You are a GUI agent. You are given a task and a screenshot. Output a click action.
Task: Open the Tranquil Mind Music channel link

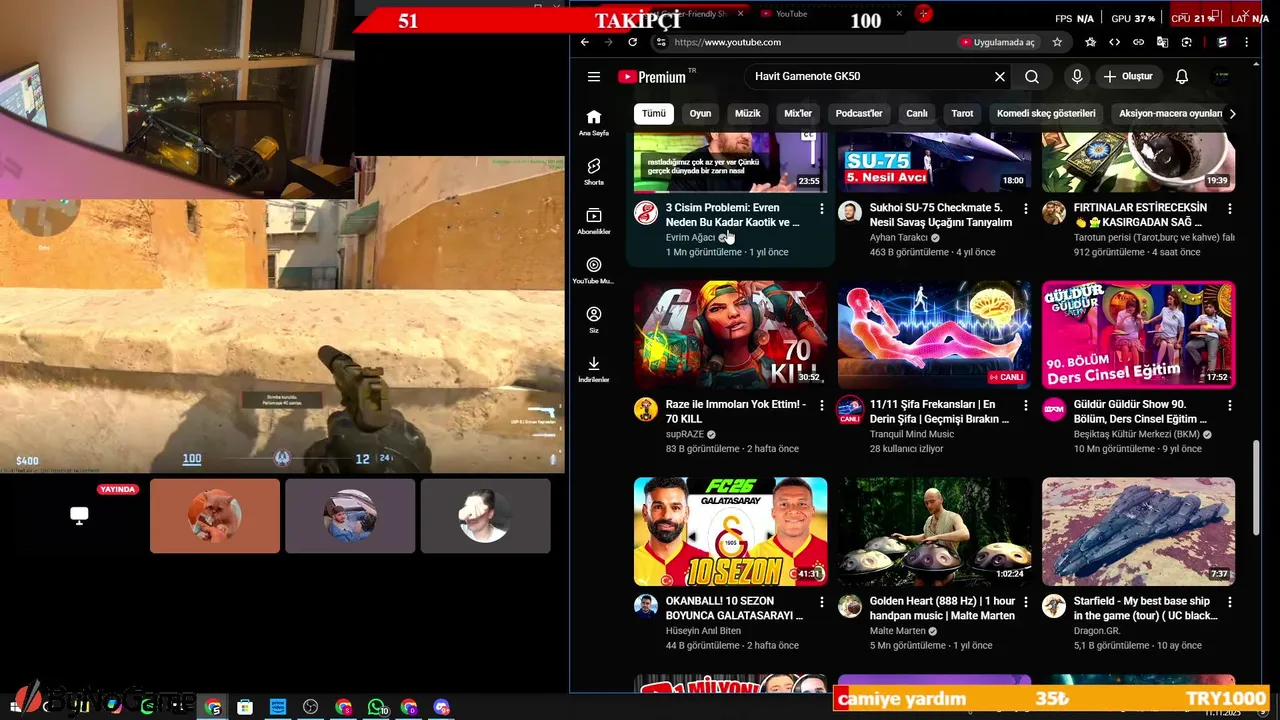[912, 434]
